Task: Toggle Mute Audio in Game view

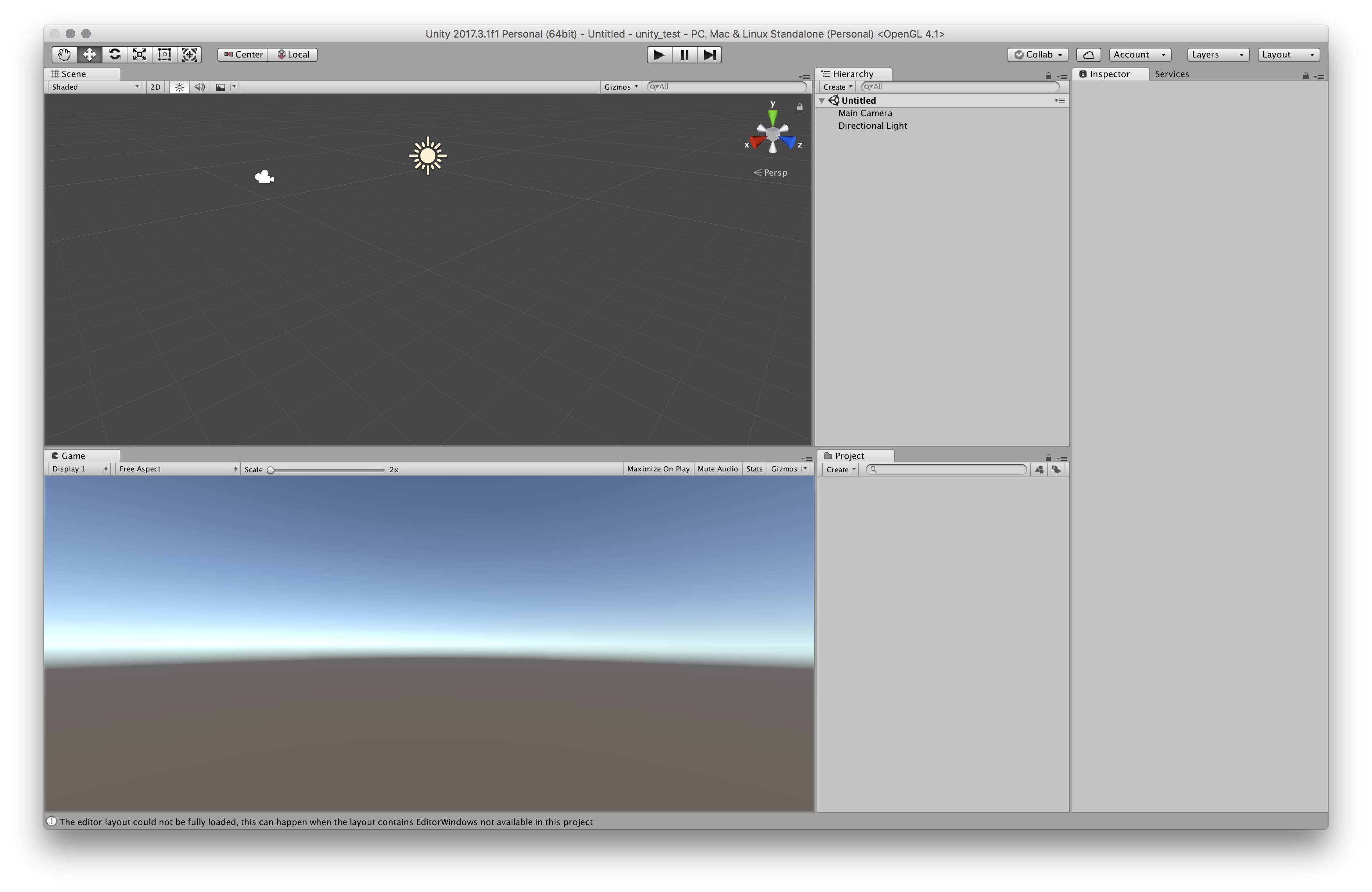Action: pyautogui.click(x=718, y=469)
